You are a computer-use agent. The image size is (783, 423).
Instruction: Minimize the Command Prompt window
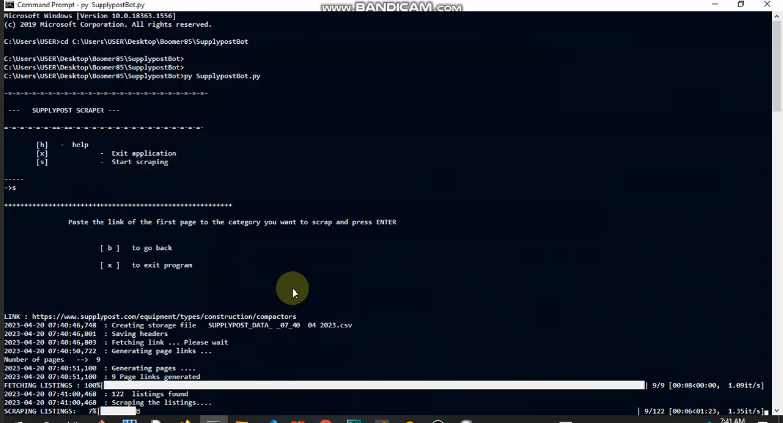click(x=715, y=4)
